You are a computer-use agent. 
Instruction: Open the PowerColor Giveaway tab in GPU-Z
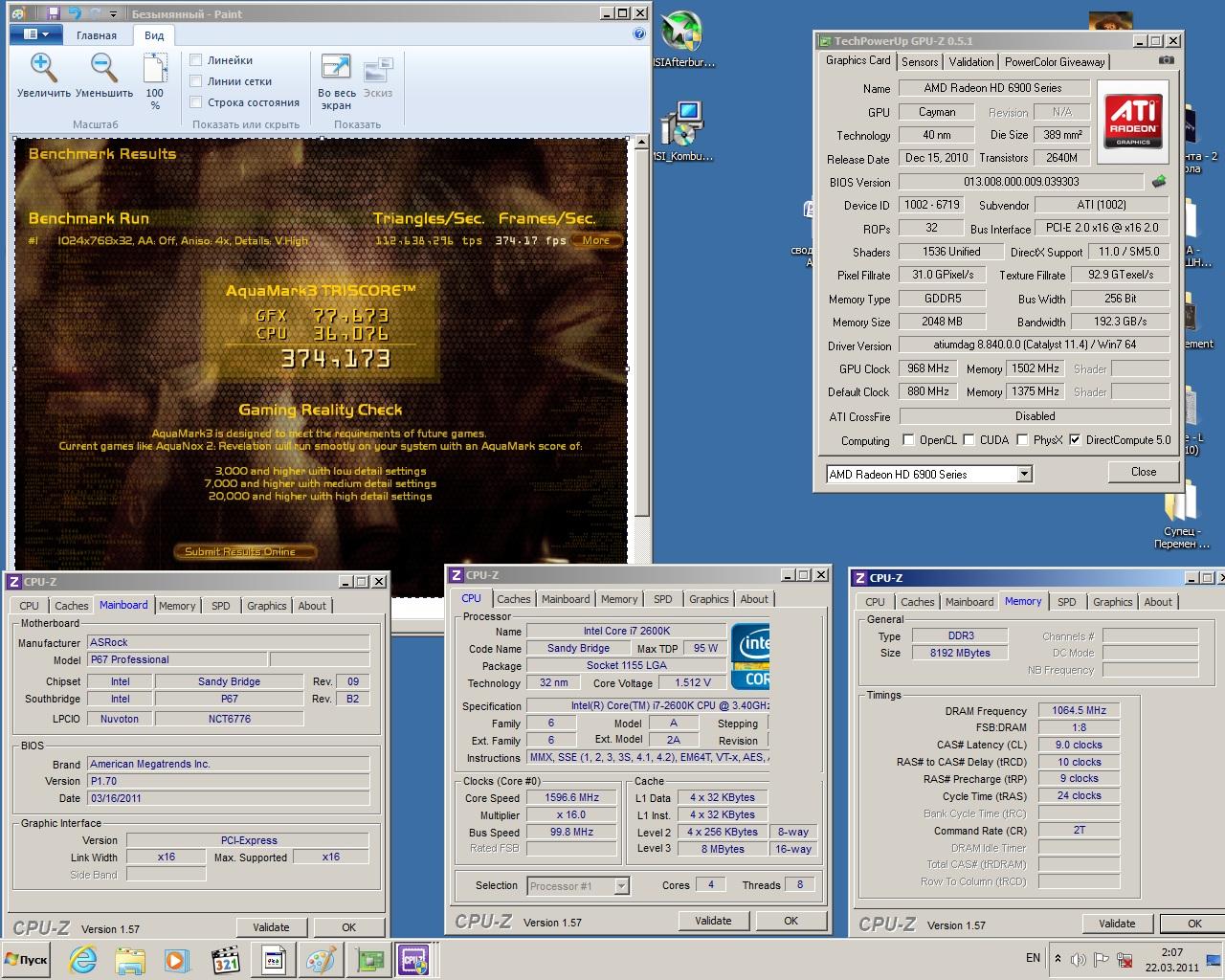point(1055,61)
